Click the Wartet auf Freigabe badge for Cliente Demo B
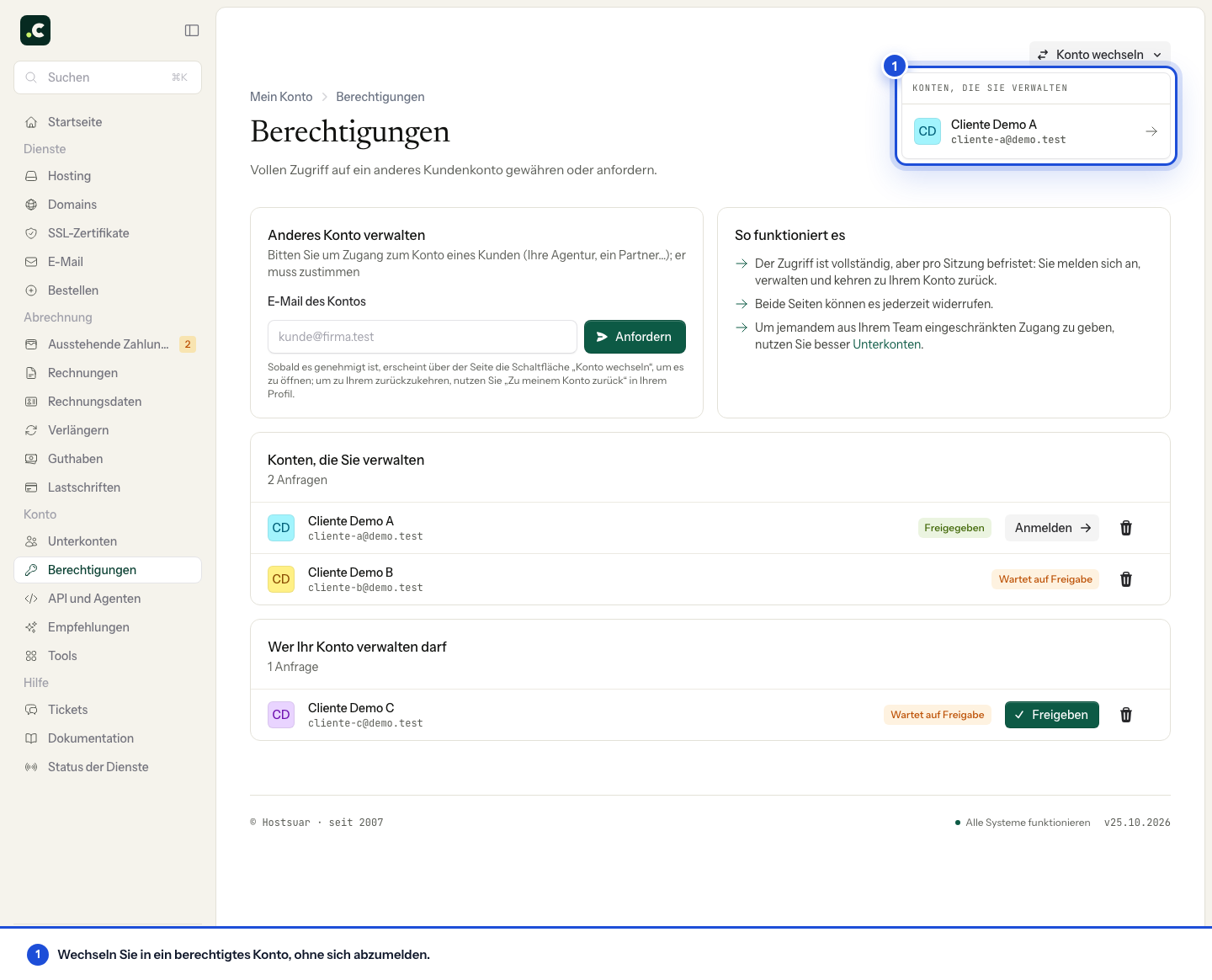Viewport: 1212px width, 980px height. 1045,579
